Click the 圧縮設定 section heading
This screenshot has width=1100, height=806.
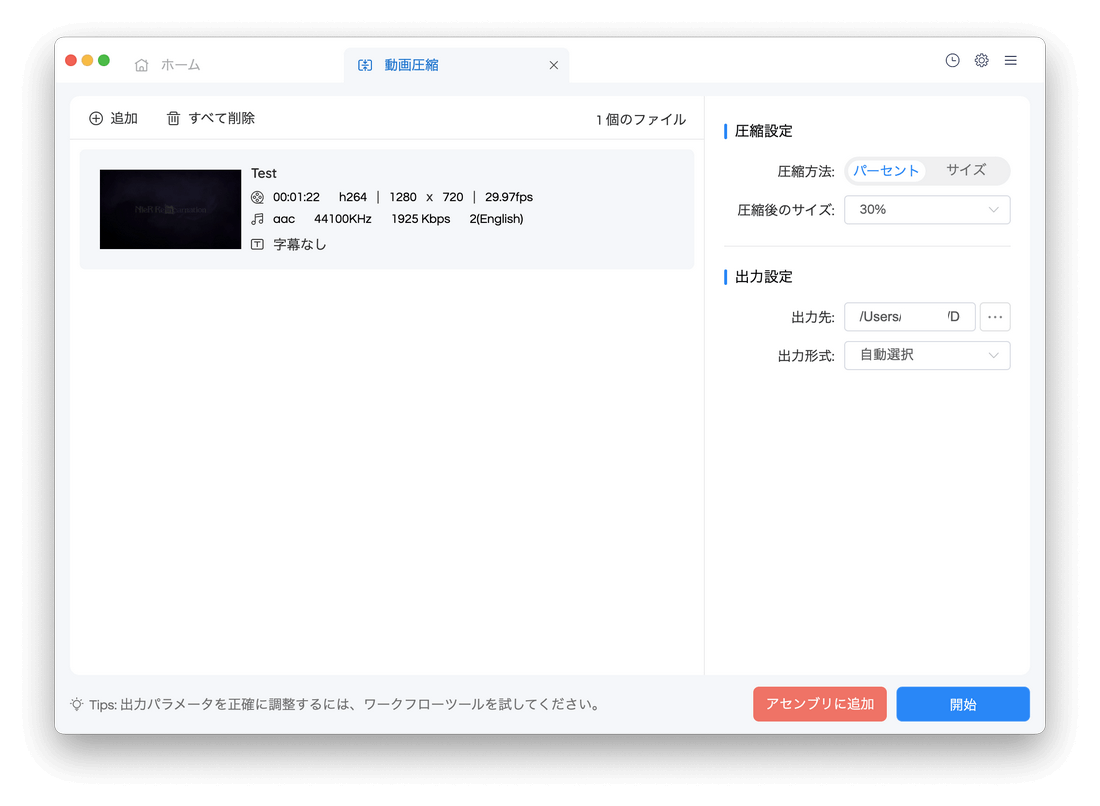click(763, 131)
